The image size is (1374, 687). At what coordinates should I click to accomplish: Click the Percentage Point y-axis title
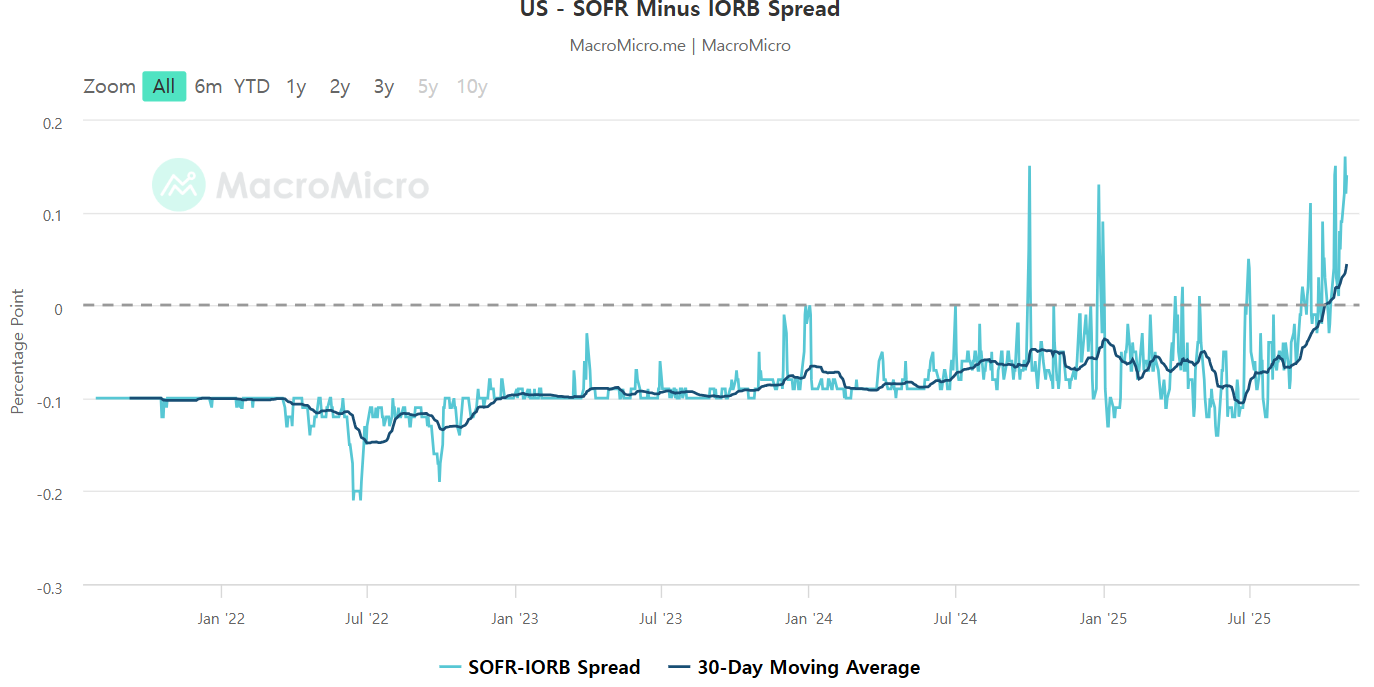pyautogui.click(x=17, y=351)
